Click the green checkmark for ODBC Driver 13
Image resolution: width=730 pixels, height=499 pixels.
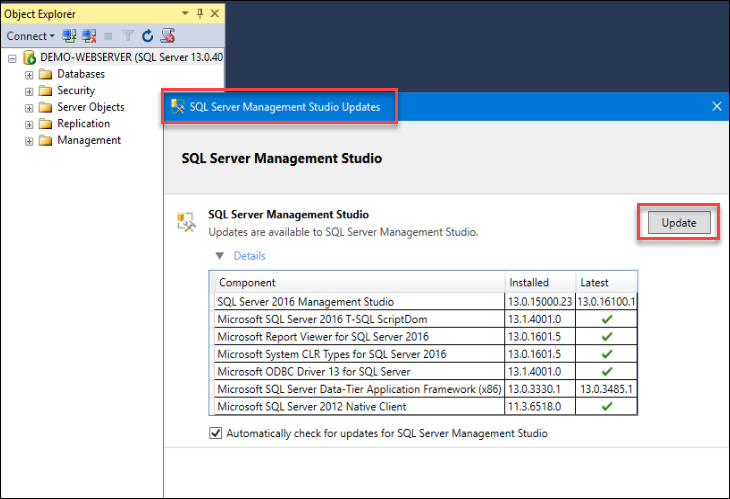607,371
